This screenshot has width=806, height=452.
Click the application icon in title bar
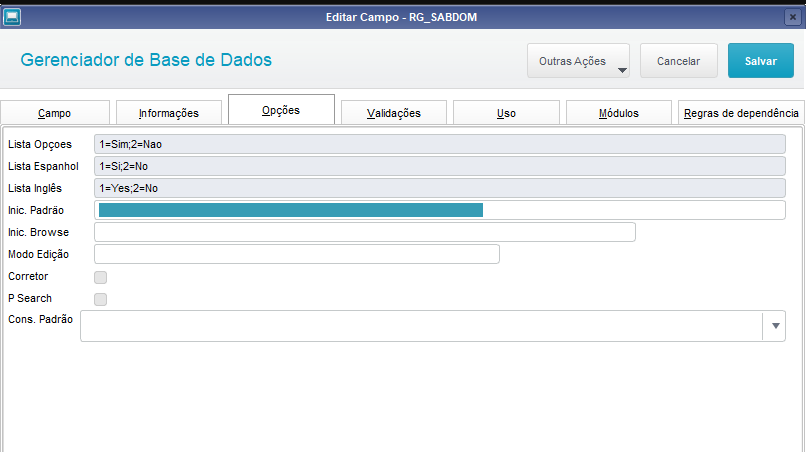(x=12, y=17)
